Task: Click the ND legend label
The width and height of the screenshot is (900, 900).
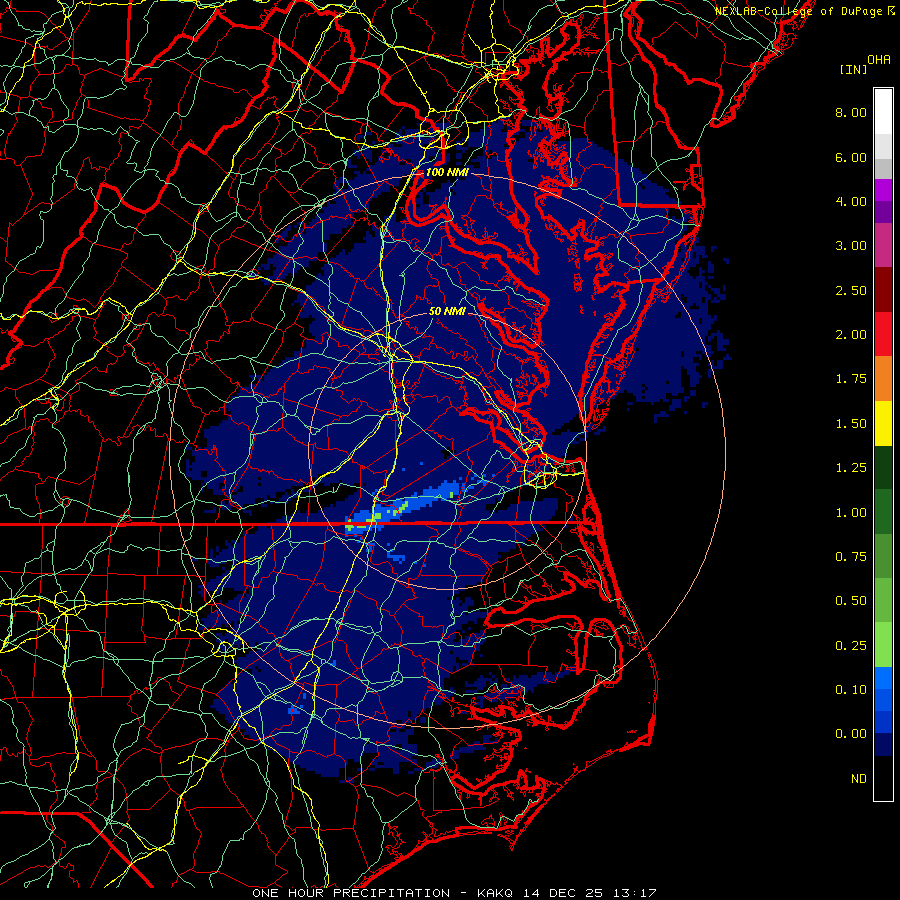Action: pos(859,779)
